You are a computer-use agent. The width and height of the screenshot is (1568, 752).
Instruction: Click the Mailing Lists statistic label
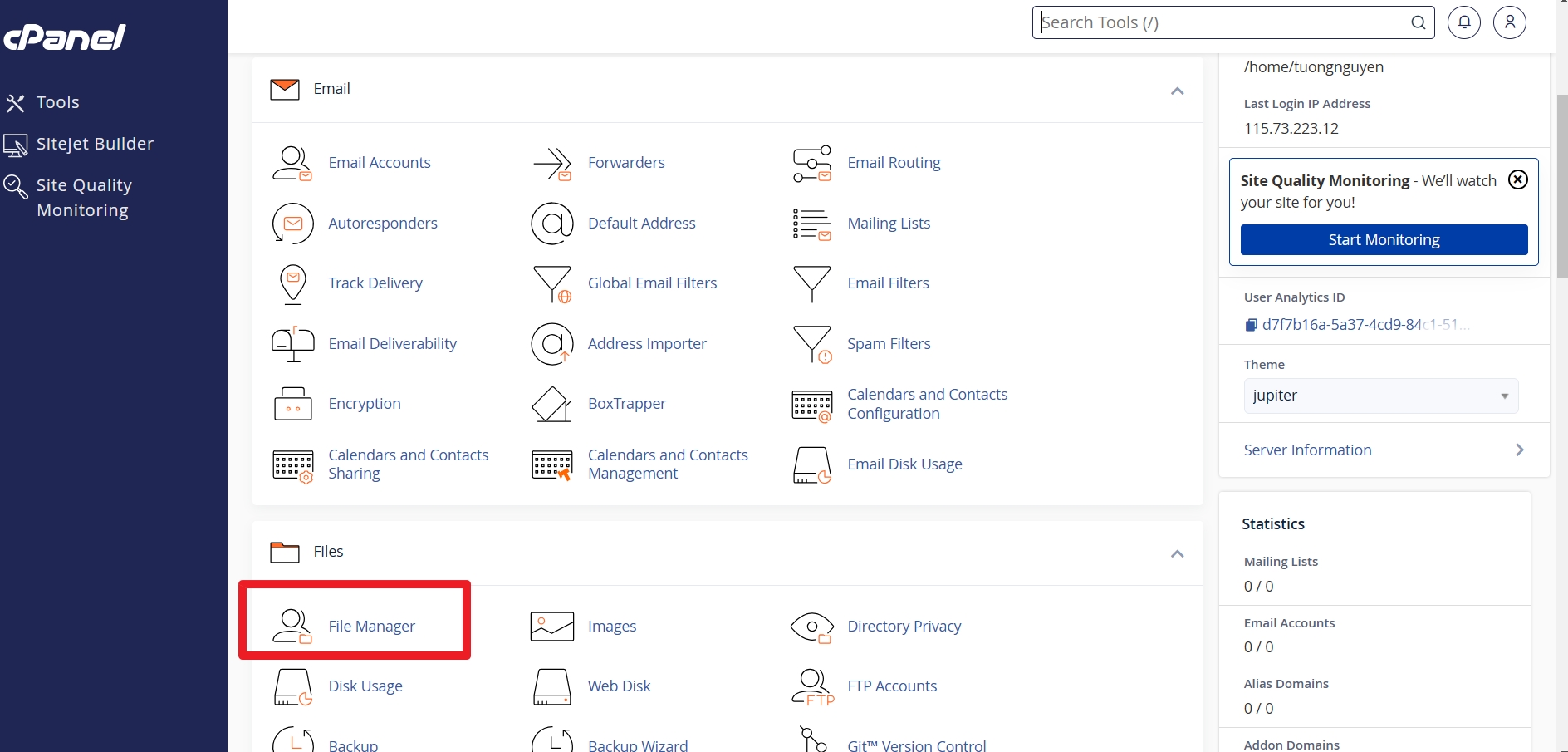(1281, 561)
